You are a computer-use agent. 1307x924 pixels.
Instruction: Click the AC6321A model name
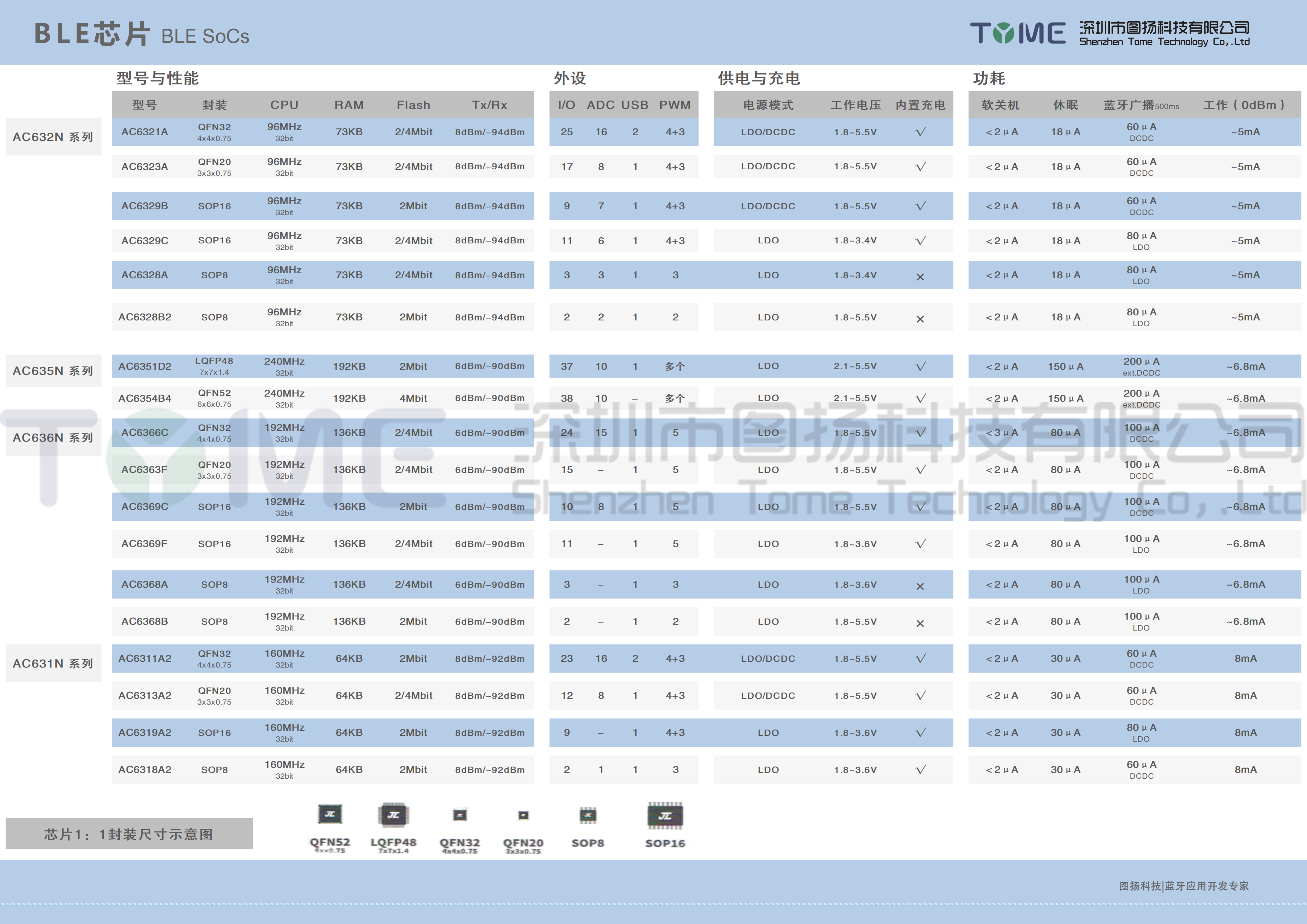pos(145,132)
